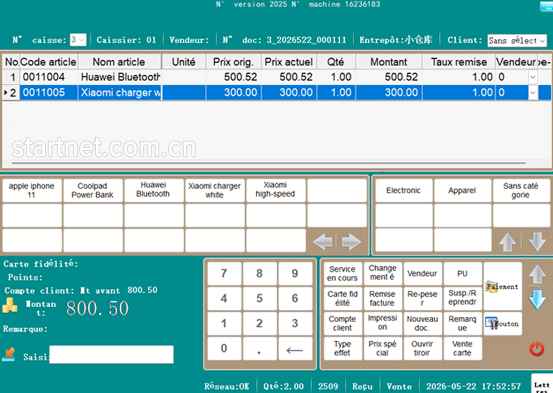Image resolution: width=553 pixels, height=393 pixels.
Task: Click the backspace arrow key on the numpad
Action: pos(295,349)
